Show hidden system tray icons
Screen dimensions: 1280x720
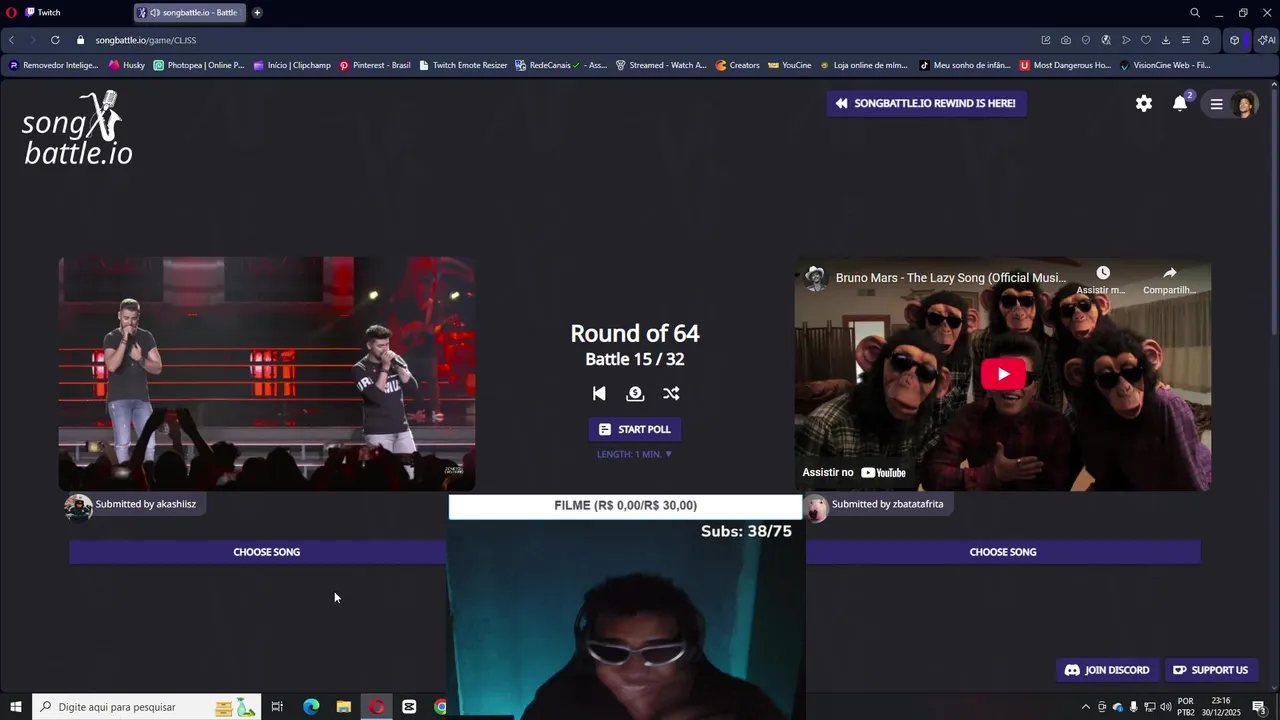point(1086,707)
